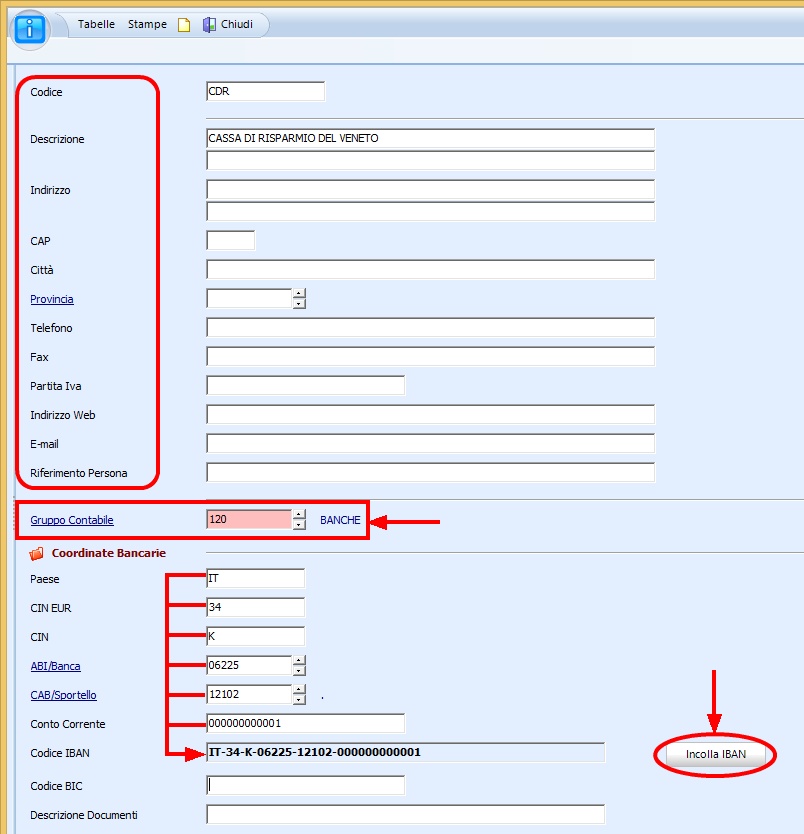Increase the Gruppo Contabile value with up arrow

pos(299,515)
